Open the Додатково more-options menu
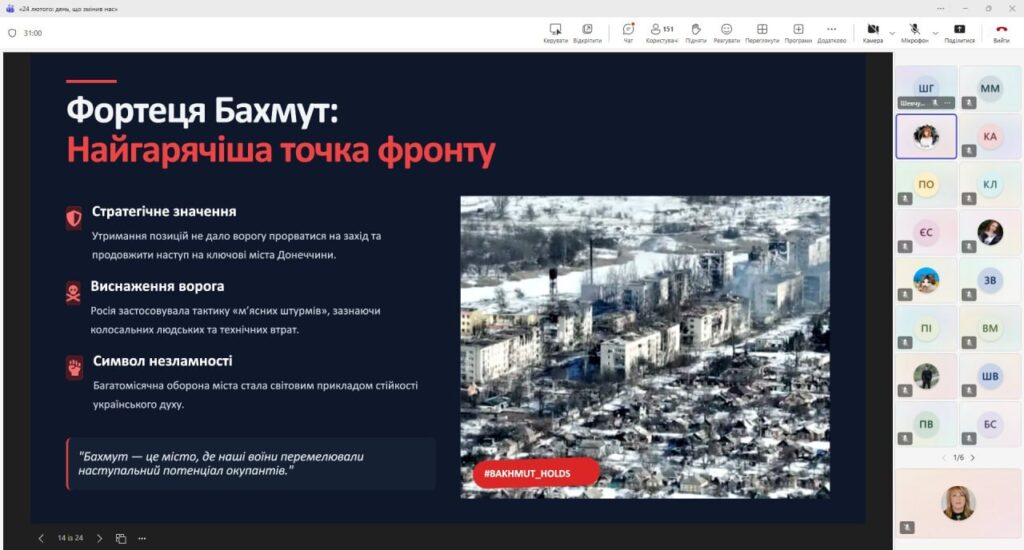Viewport: 1024px width, 550px height. tap(831, 33)
